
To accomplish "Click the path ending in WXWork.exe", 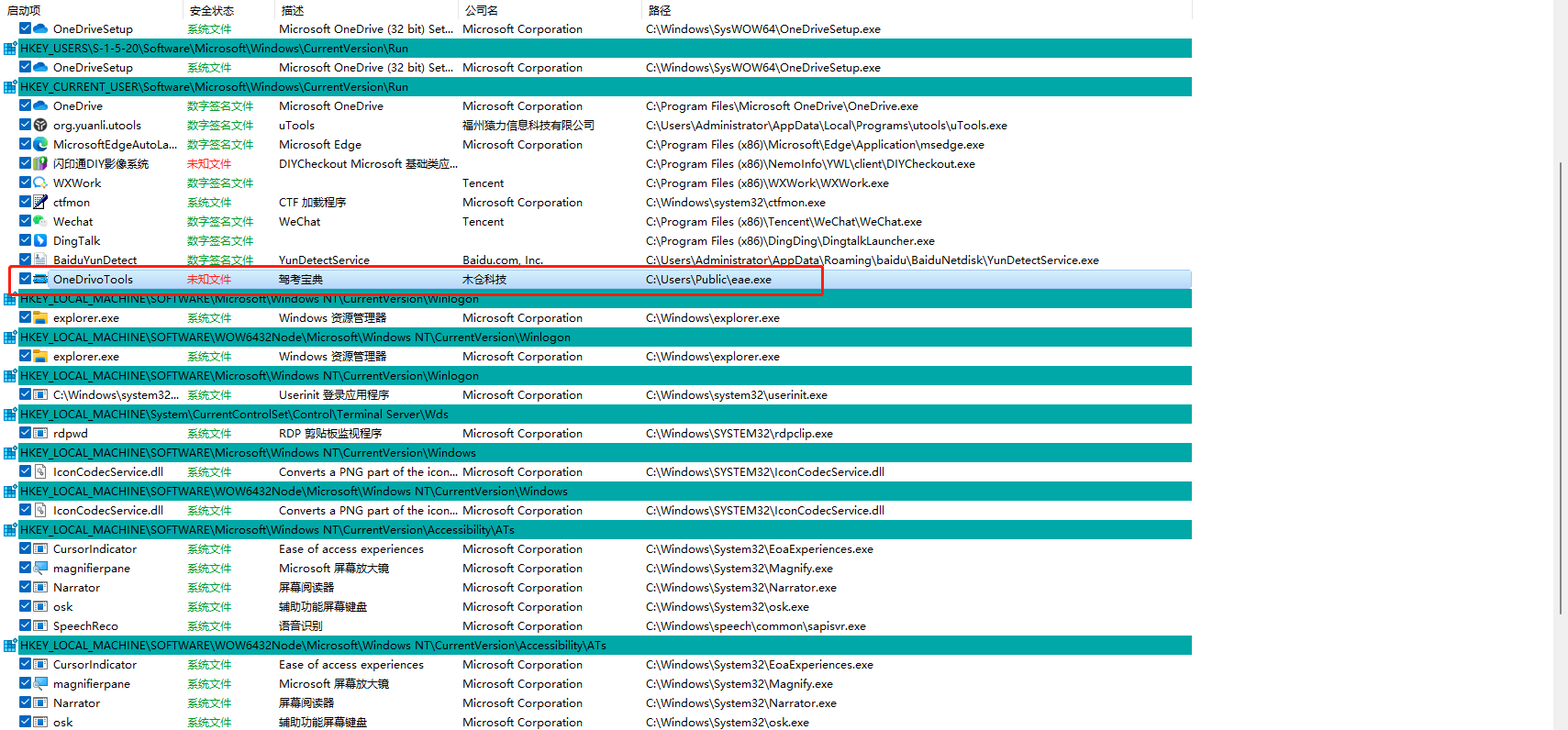I will [x=767, y=183].
